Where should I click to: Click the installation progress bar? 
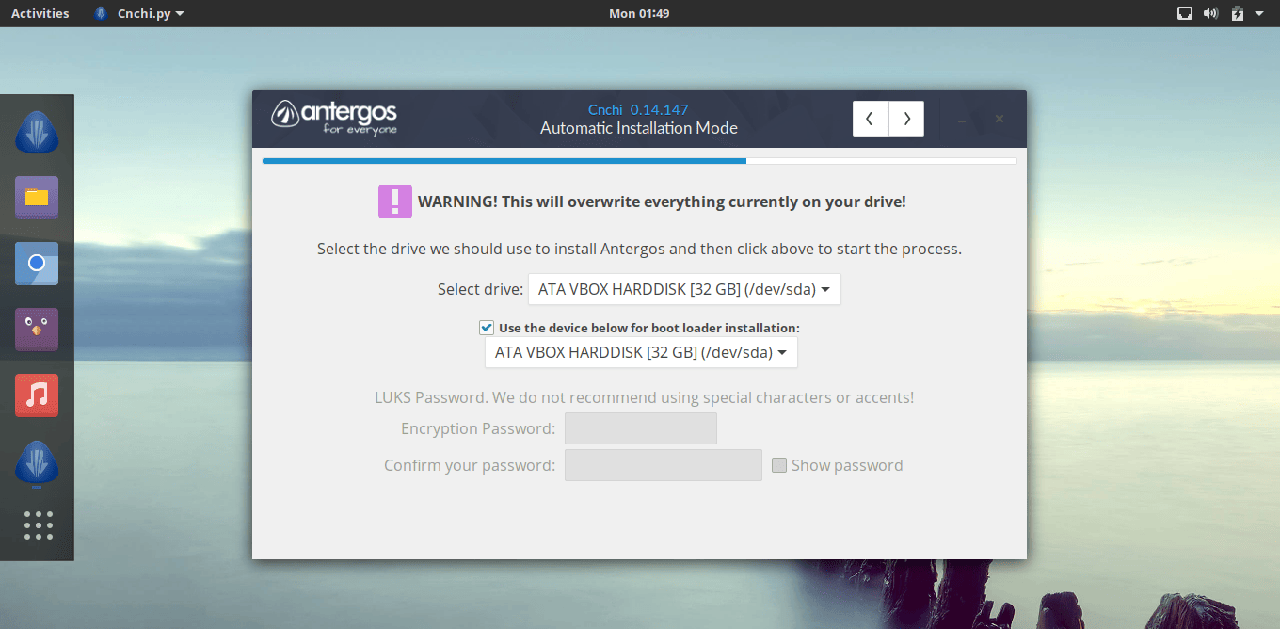pyautogui.click(x=639, y=160)
